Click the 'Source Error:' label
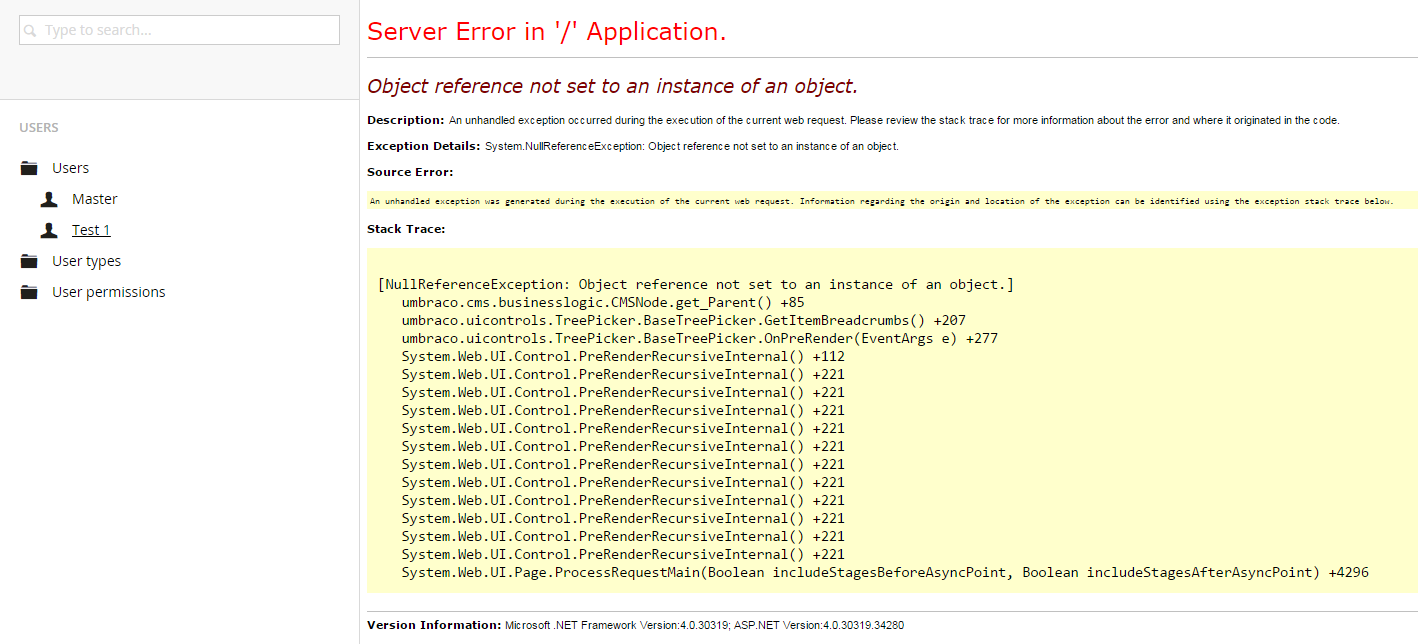Screen dimensions: 1418x644 [x=410, y=172]
